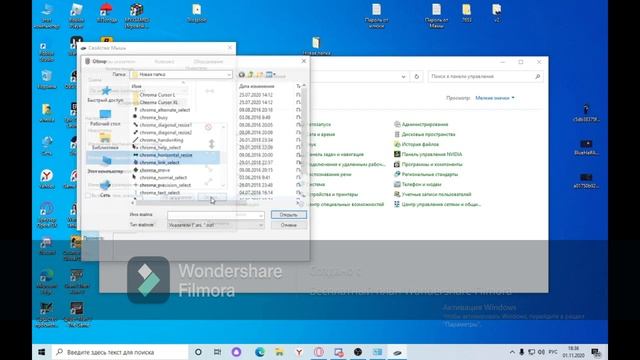Select 'Быстрый доступ' in the places bar
The image size is (640, 360).
point(106,94)
